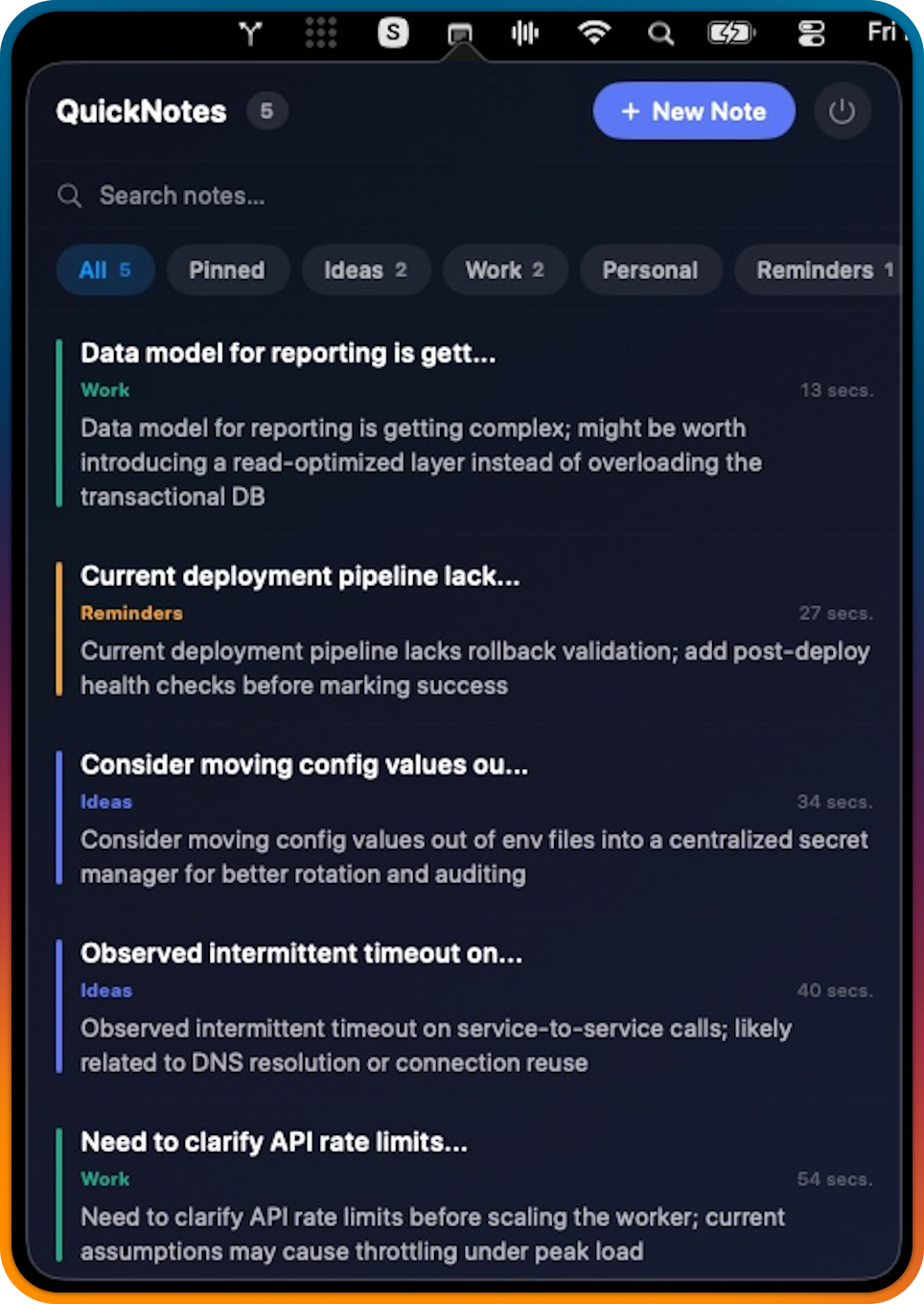Click the search notes magnifier icon
Image resolution: width=924 pixels, height=1304 pixels.
[69, 196]
